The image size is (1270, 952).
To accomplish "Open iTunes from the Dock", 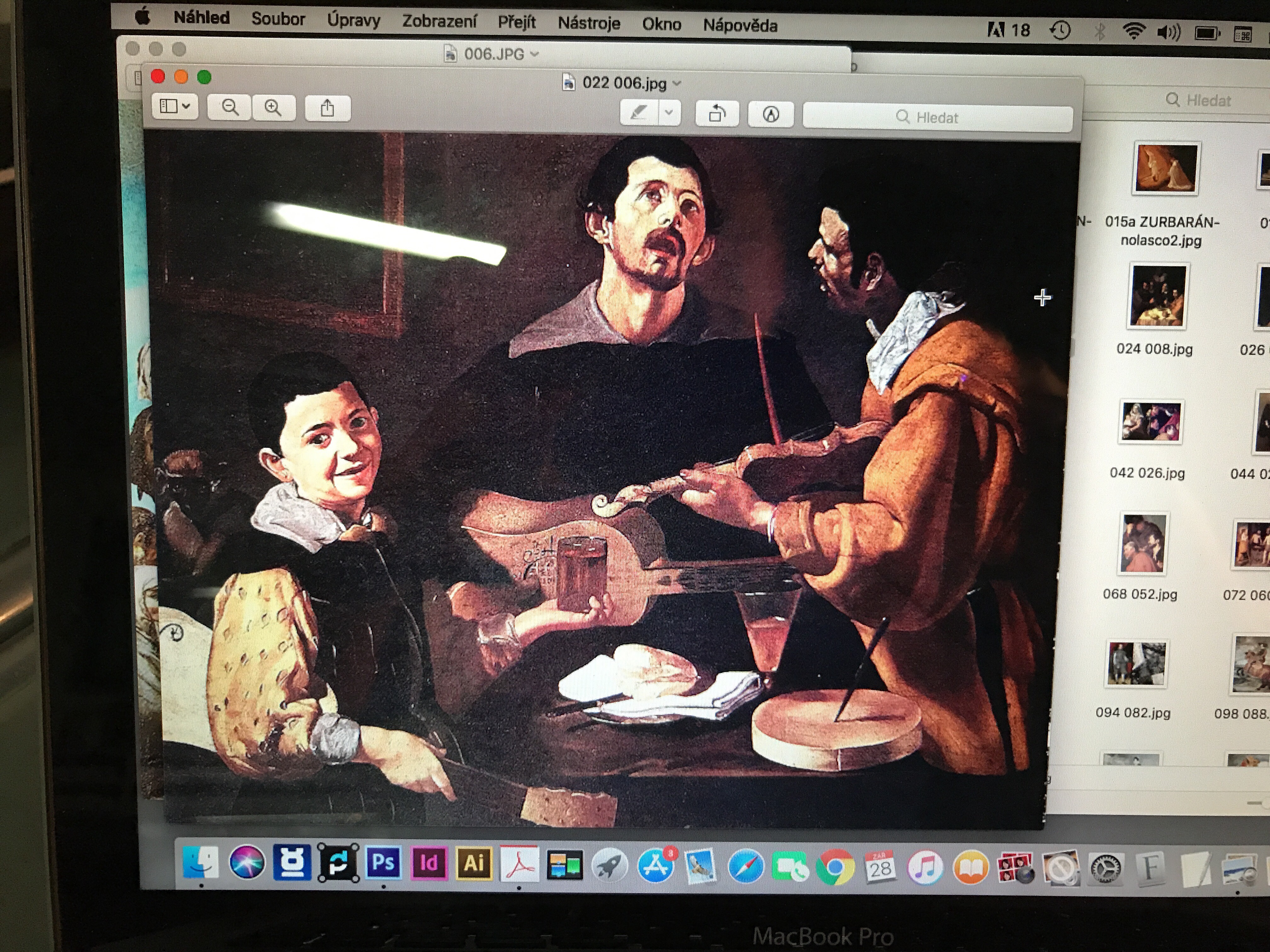I will click(x=925, y=868).
